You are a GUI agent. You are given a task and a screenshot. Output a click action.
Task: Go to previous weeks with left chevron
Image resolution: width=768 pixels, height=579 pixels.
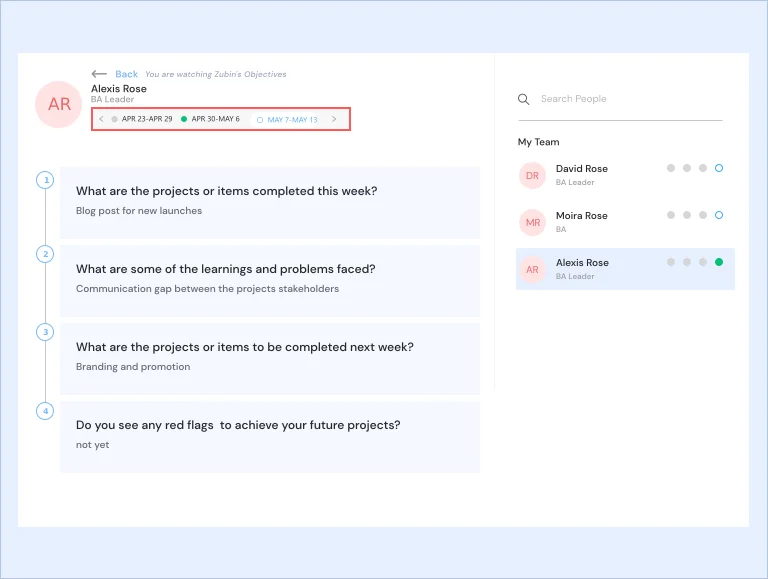tap(101, 119)
